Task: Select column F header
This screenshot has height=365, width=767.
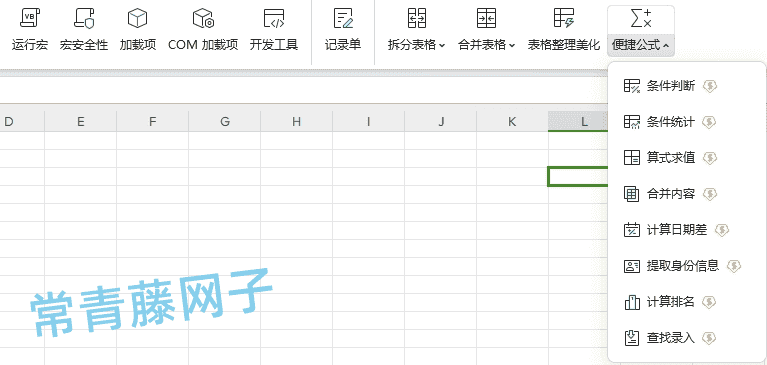Action: tap(153, 121)
